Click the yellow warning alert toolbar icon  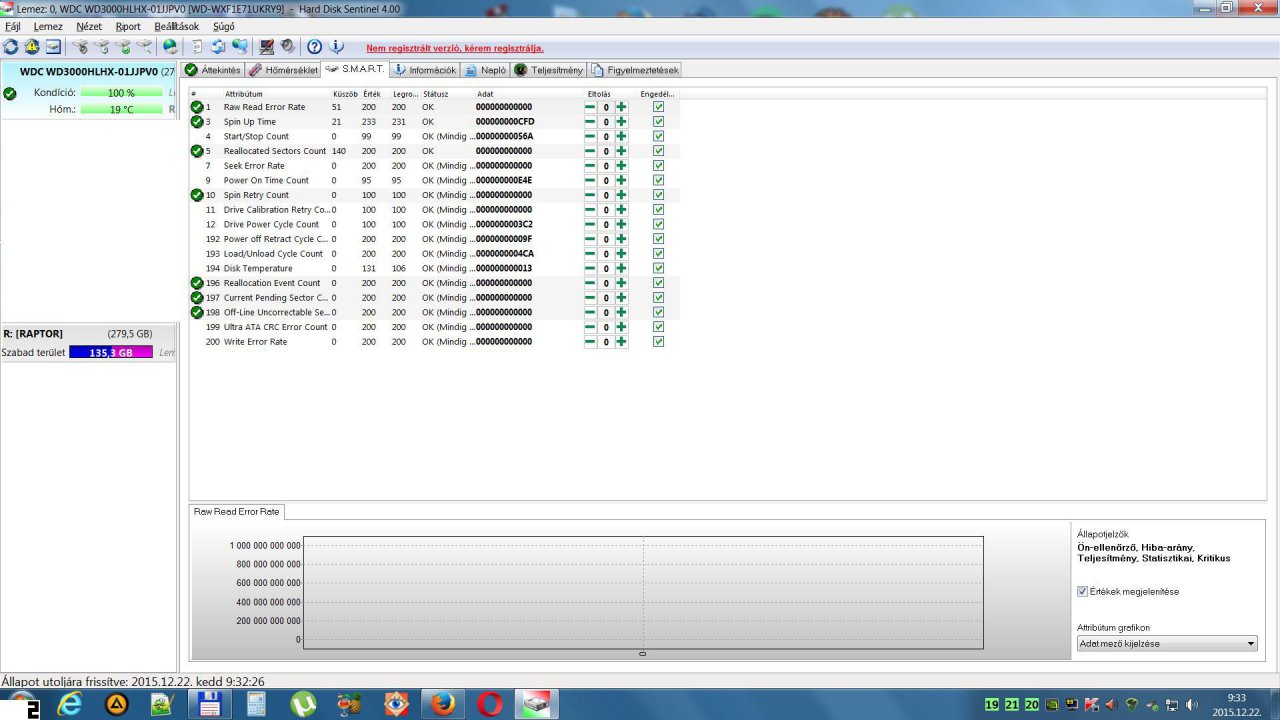(32, 47)
